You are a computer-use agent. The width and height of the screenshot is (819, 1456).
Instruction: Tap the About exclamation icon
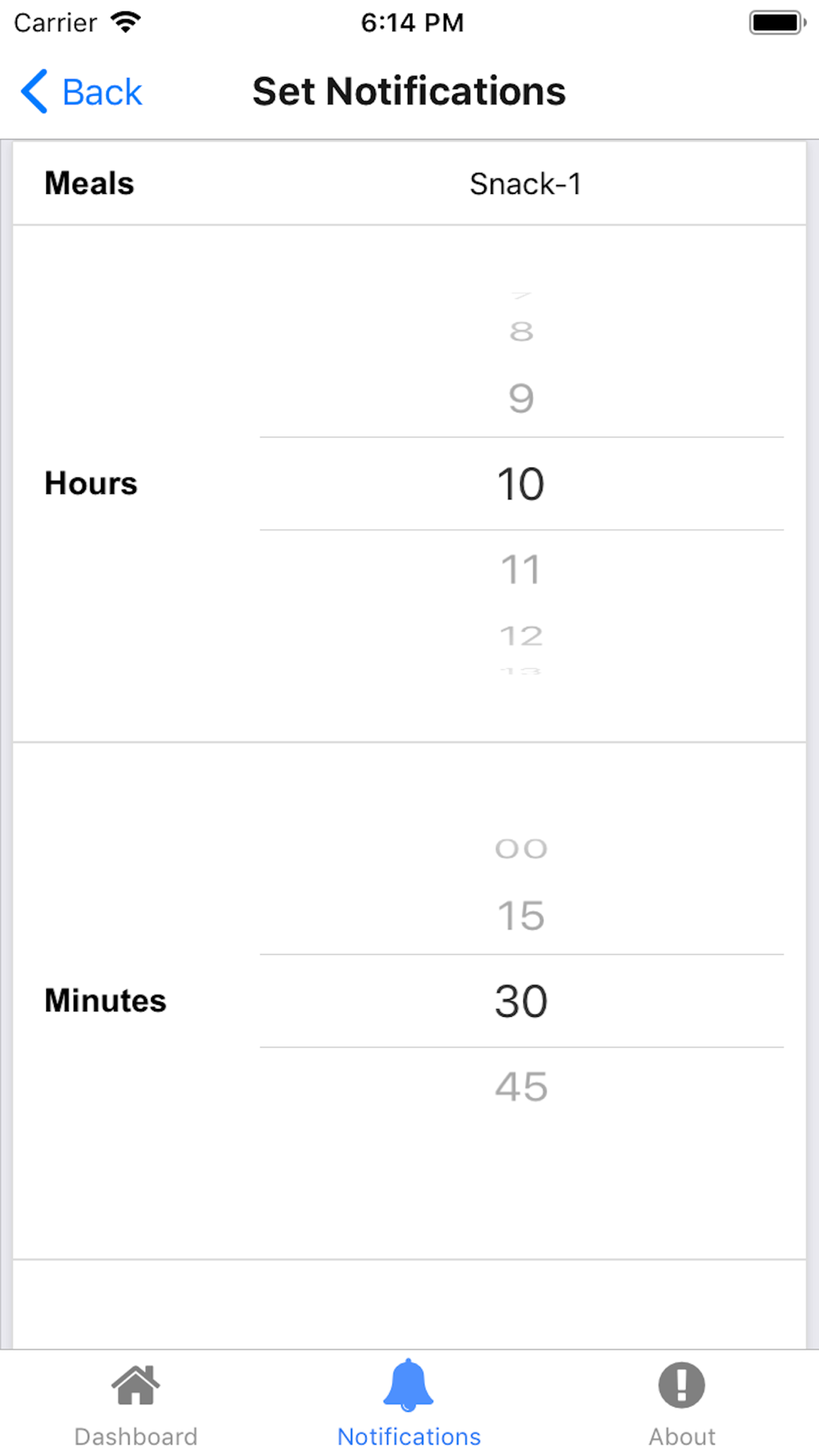681,1385
